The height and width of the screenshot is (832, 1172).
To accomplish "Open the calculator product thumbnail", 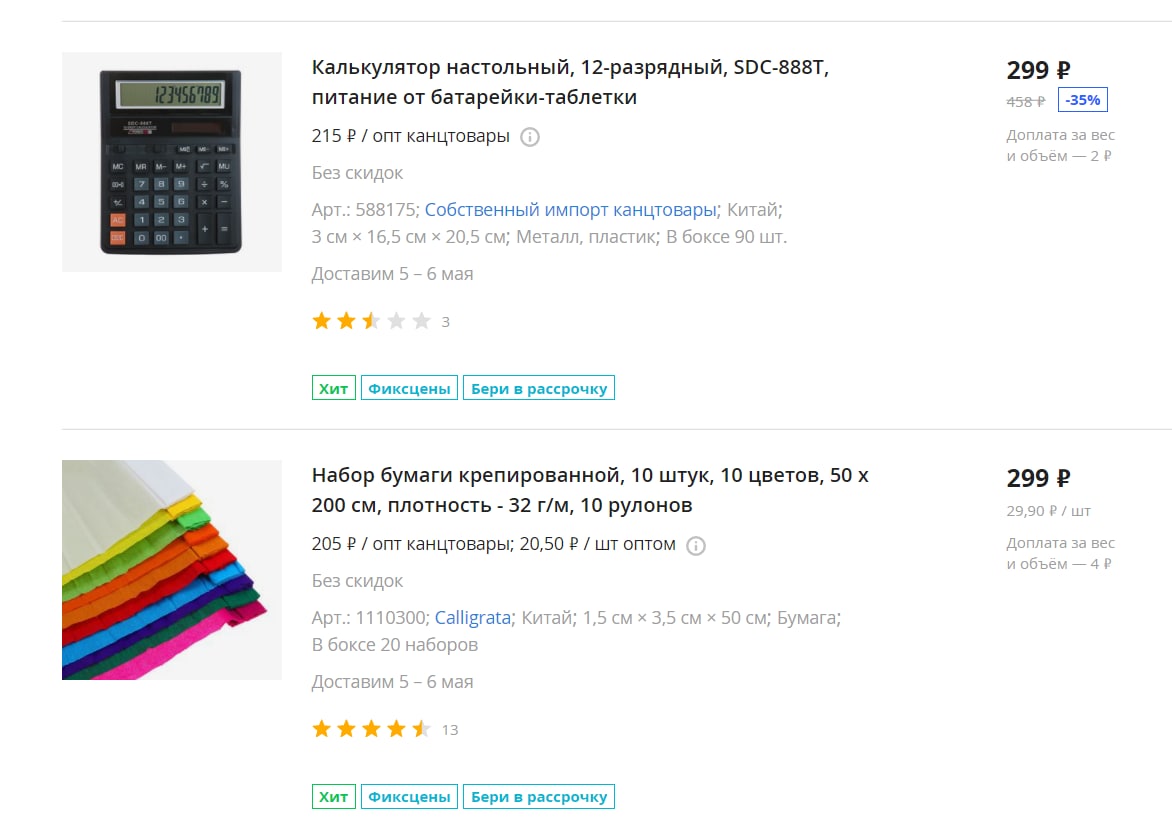I will (172, 162).
